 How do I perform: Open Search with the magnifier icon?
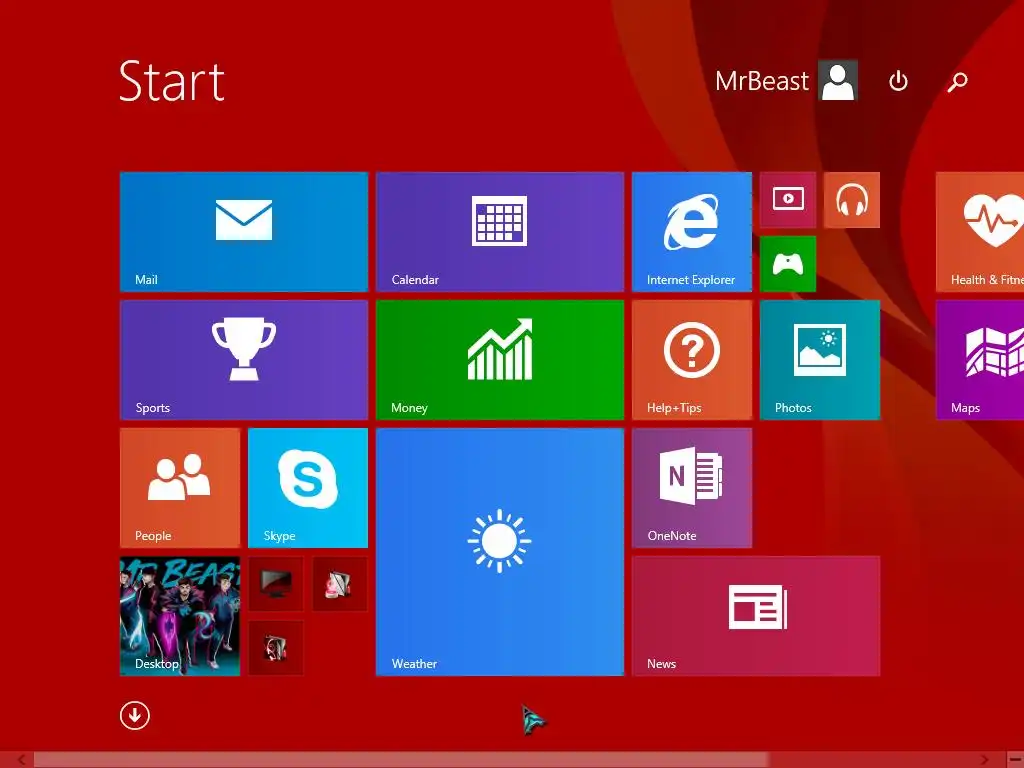(x=957, y=82)
